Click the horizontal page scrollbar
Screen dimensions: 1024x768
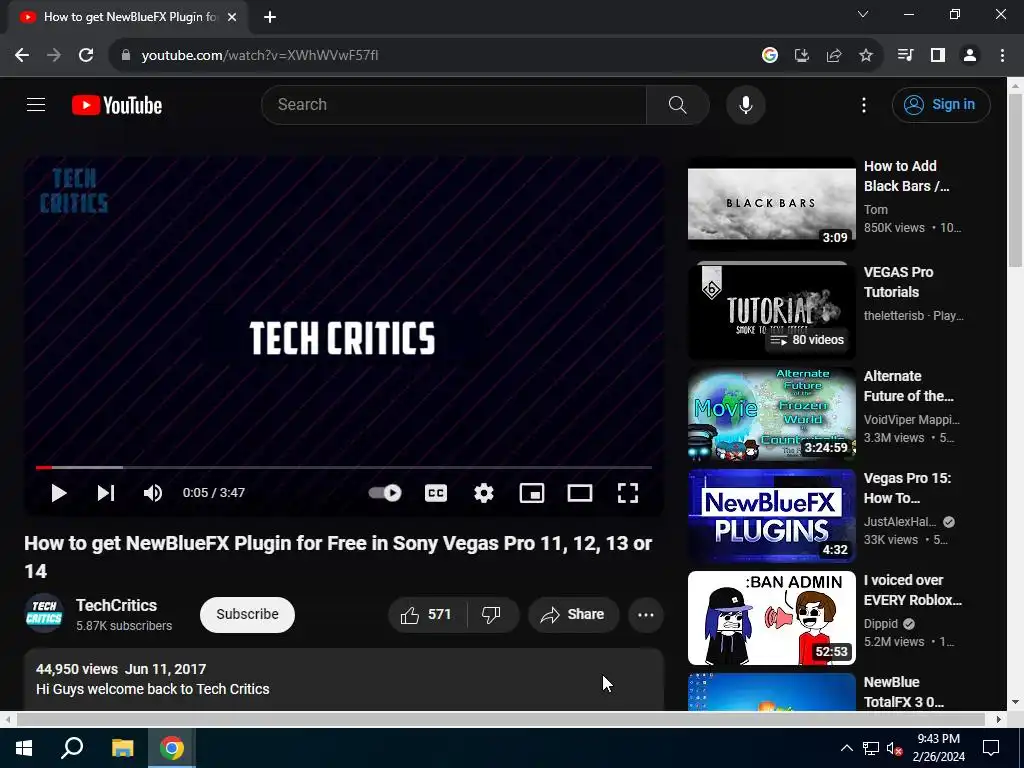click(502, 719)
